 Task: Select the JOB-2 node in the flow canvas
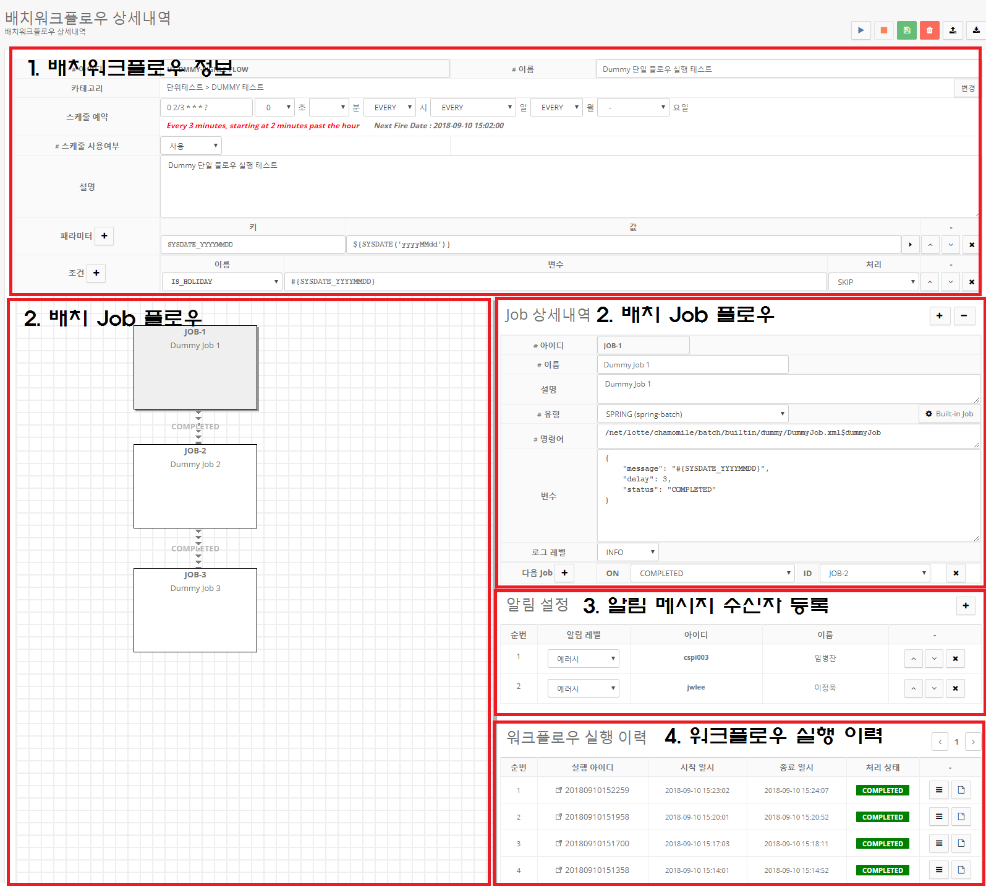(x=195, y=487)
